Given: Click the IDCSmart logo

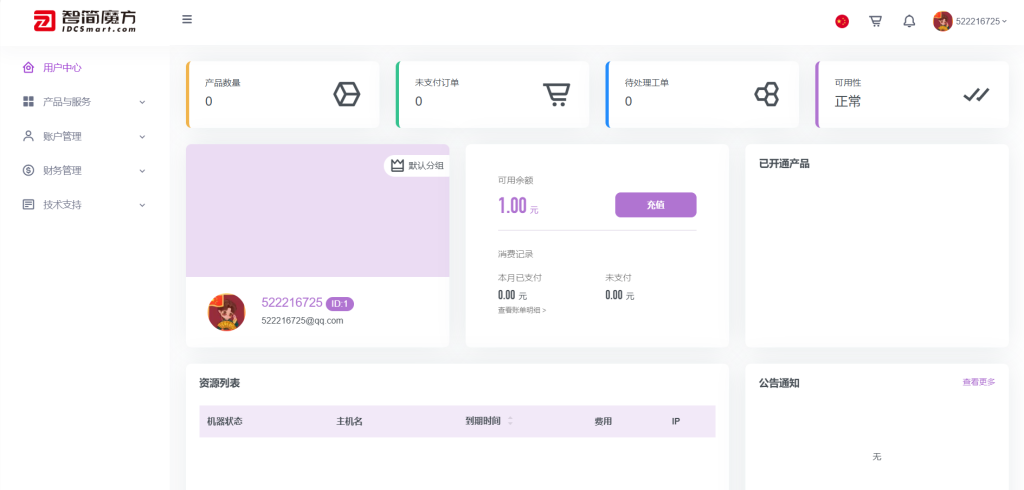Looking at the screenshot, I should pyautogui.click(x=86, y=22).
